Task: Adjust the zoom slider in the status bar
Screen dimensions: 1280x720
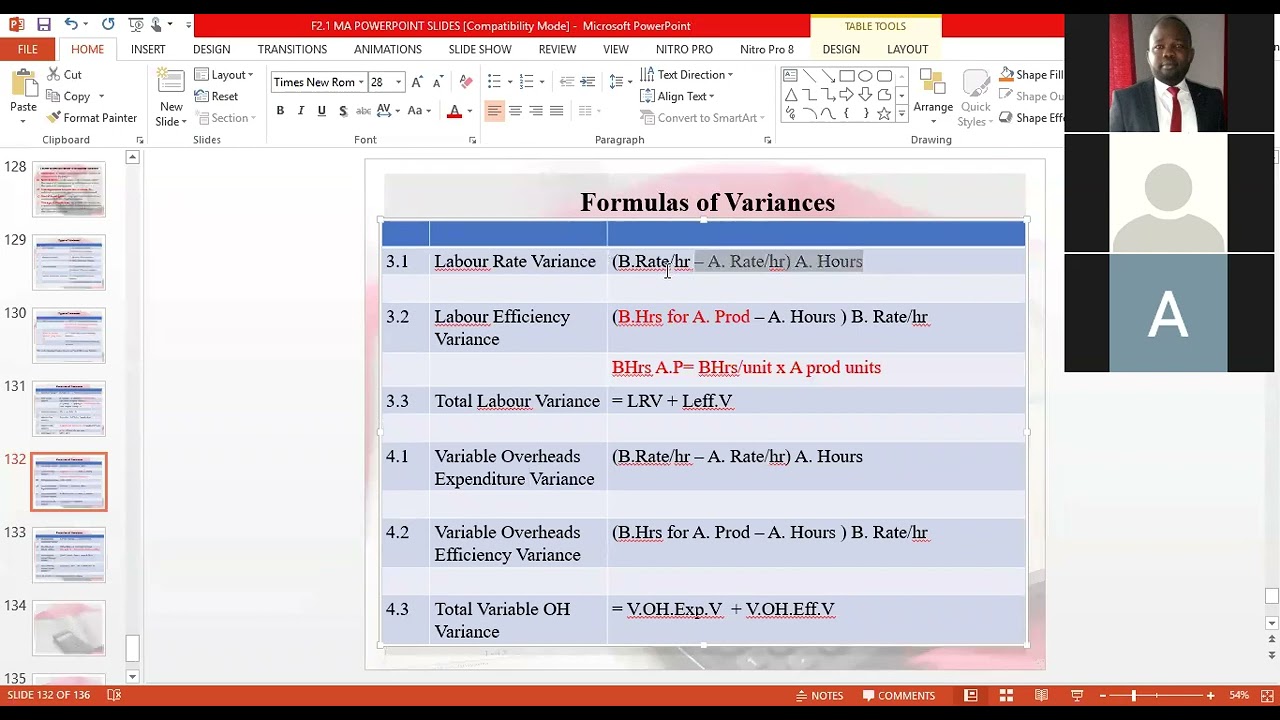Action: click(1134, 696)
